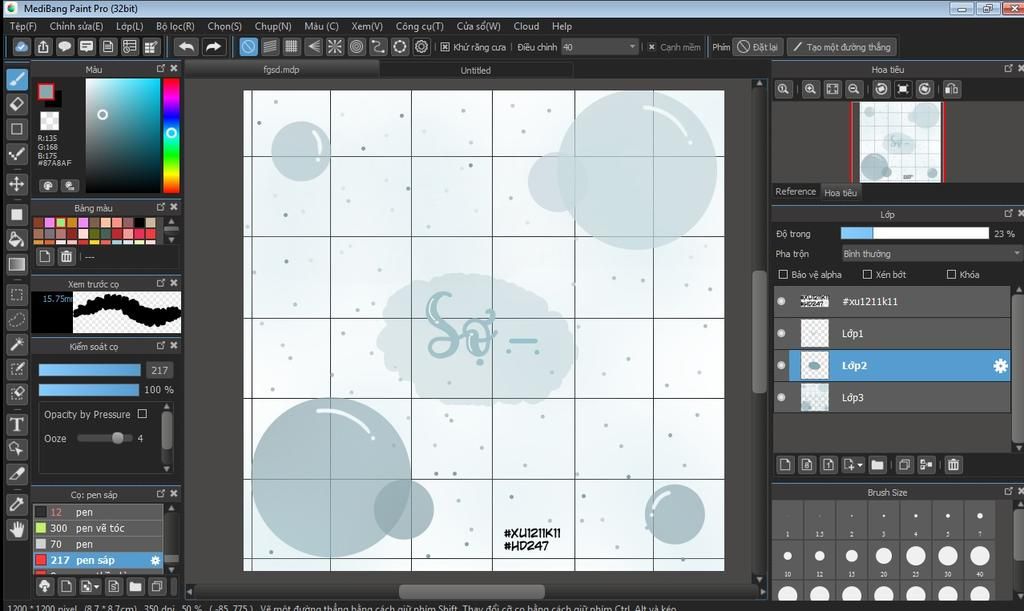
Task: Open the Pha trộn blending mode dropdown
Action: tap(931, 253)
